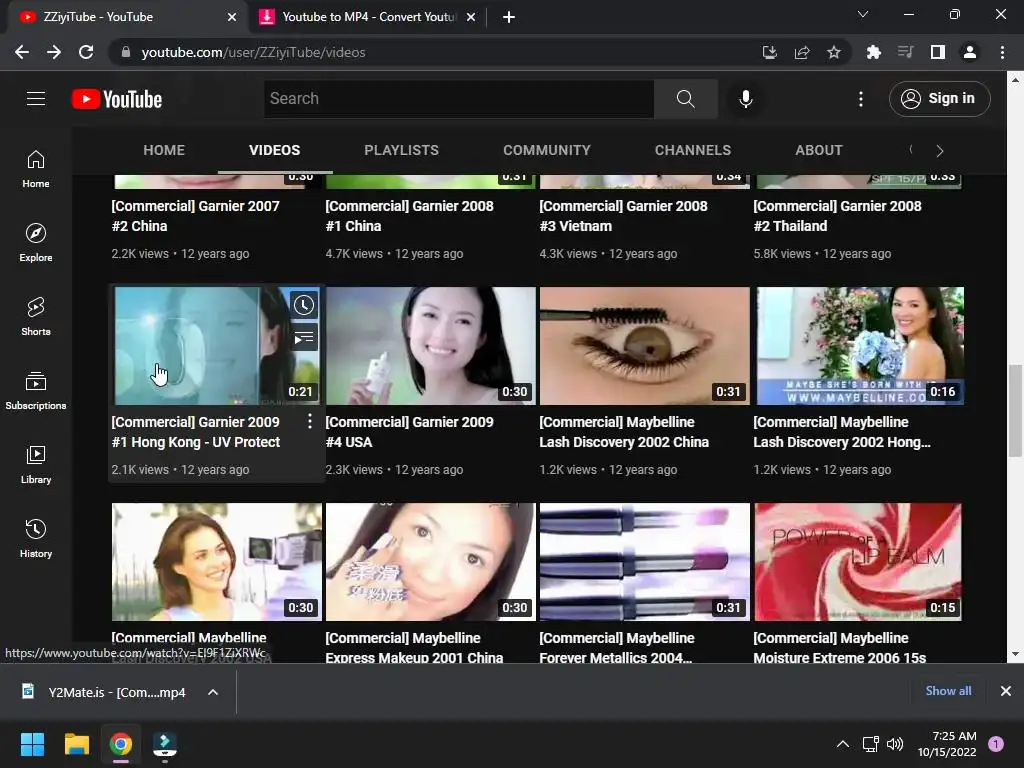Show next channel tabs with right chevron

point(940,151)
